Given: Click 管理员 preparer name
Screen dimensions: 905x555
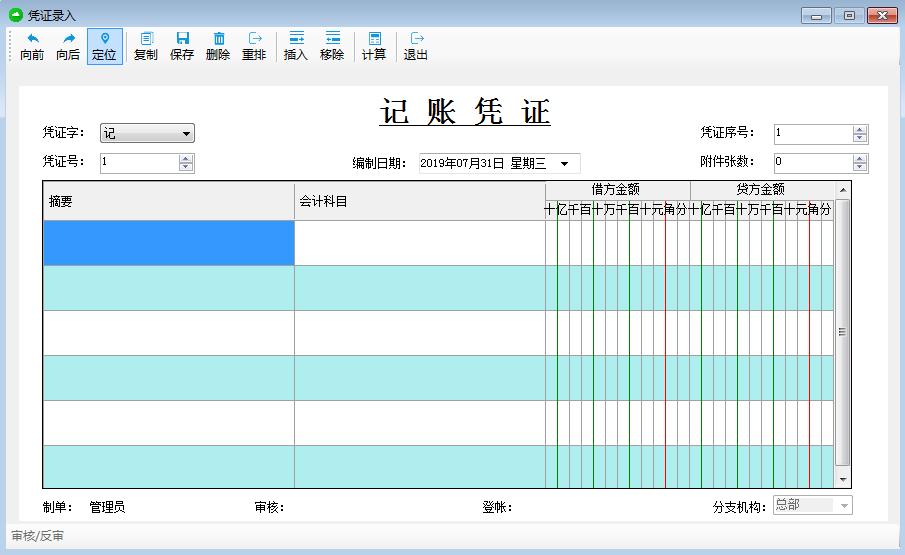Looking at the screenshot, I should click(107, 507).
